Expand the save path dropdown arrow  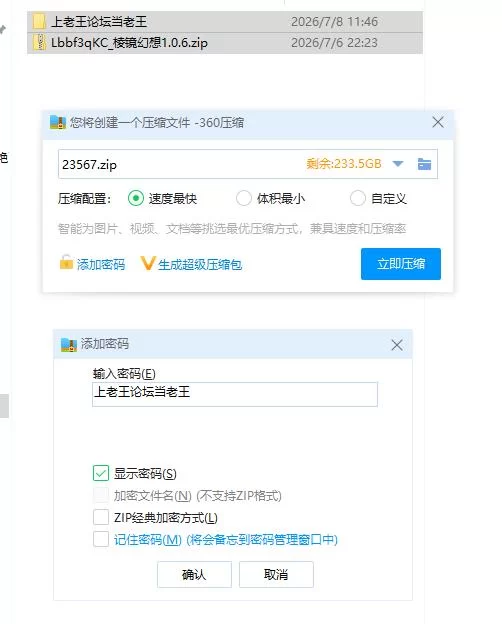pyautogui.click(x=398, y=164)
